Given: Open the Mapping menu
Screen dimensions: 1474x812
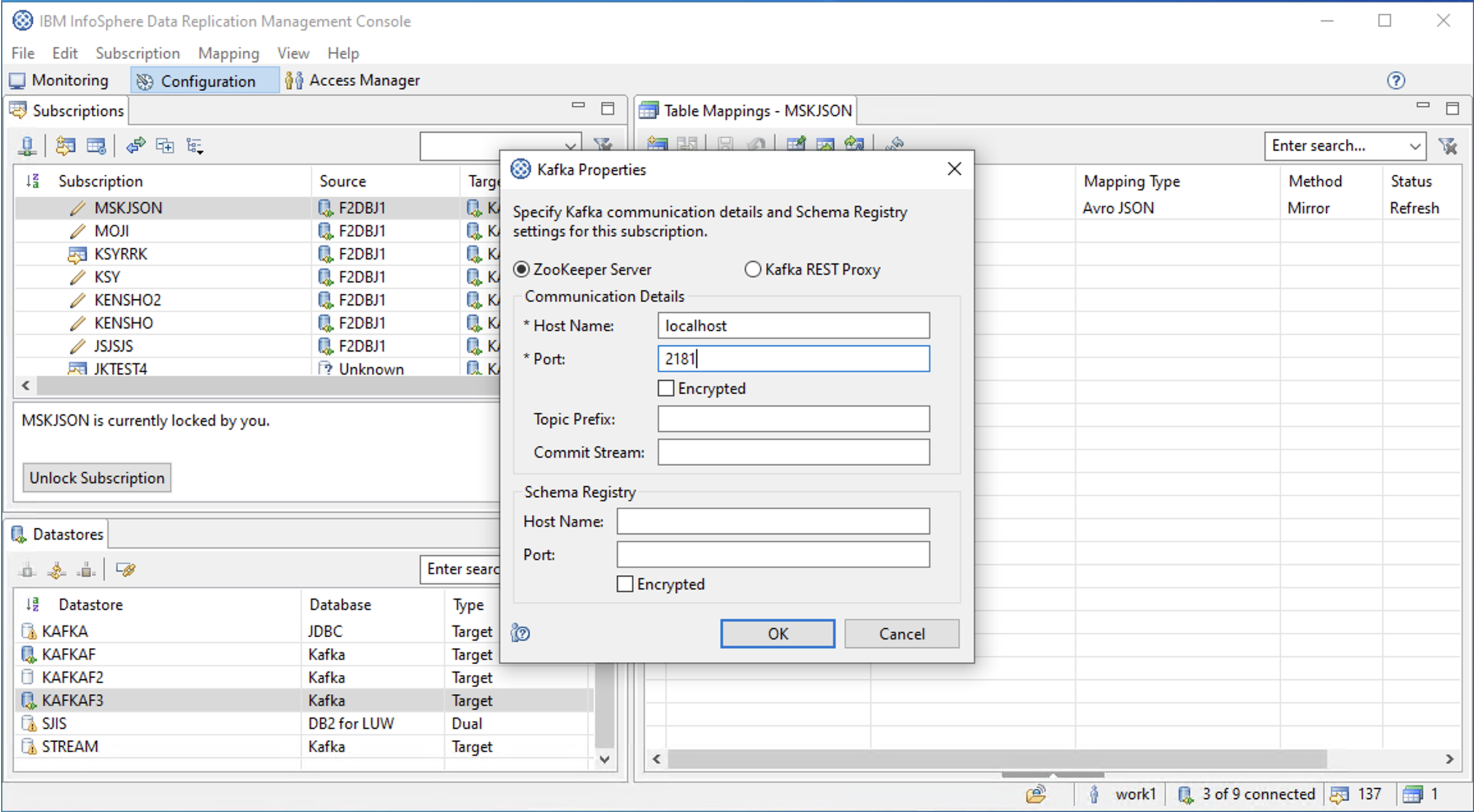Looking at the screenshot, I should point(228,53).
